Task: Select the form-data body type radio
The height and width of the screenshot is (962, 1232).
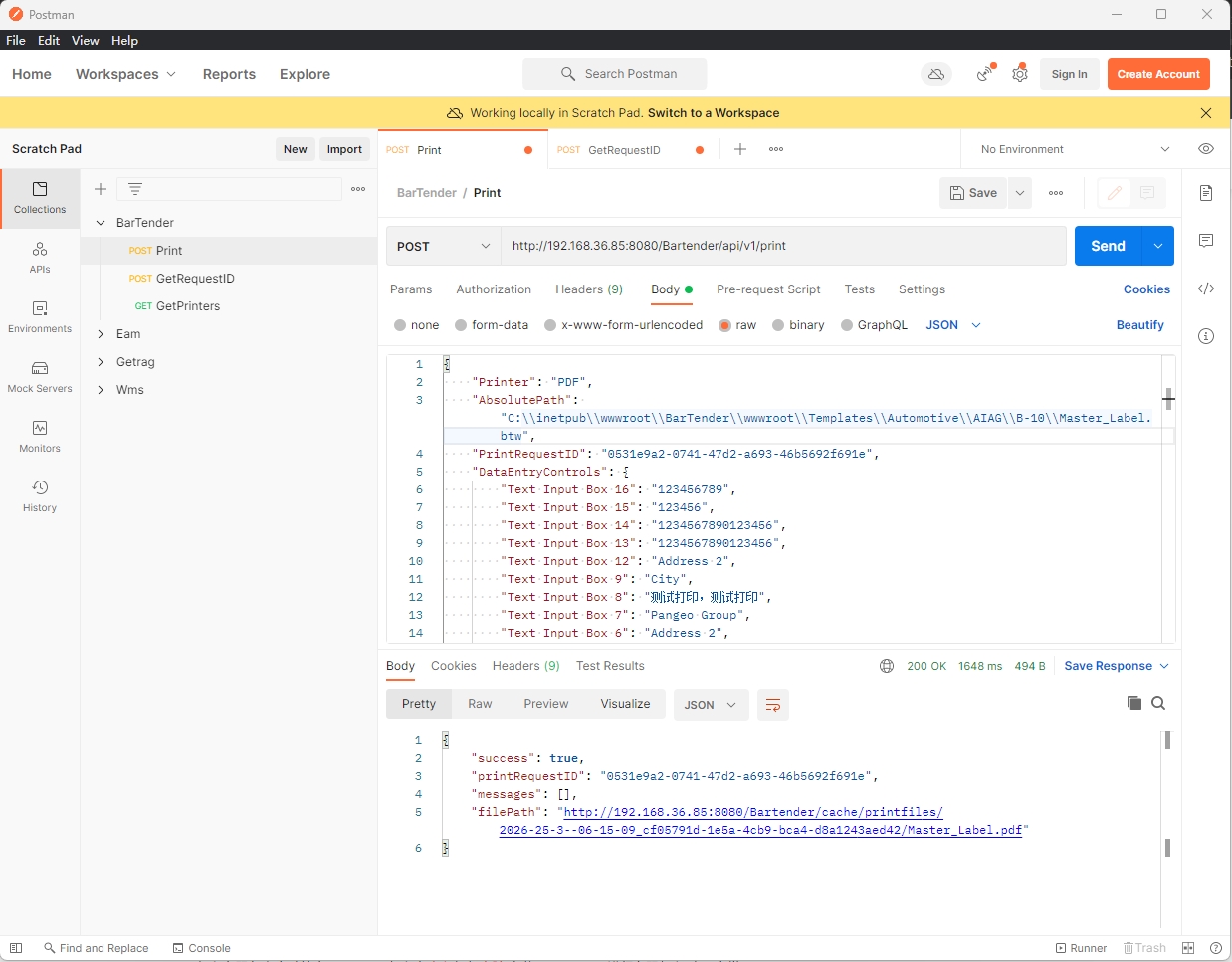Action: coord(461,325)
